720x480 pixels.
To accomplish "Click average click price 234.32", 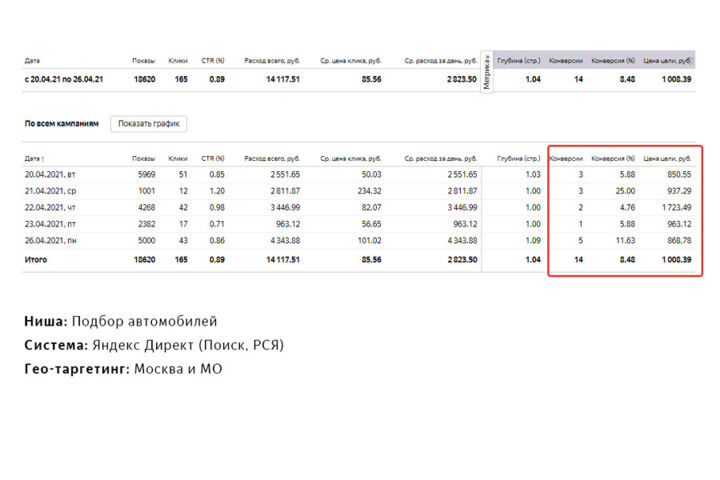I will point(370,191).
